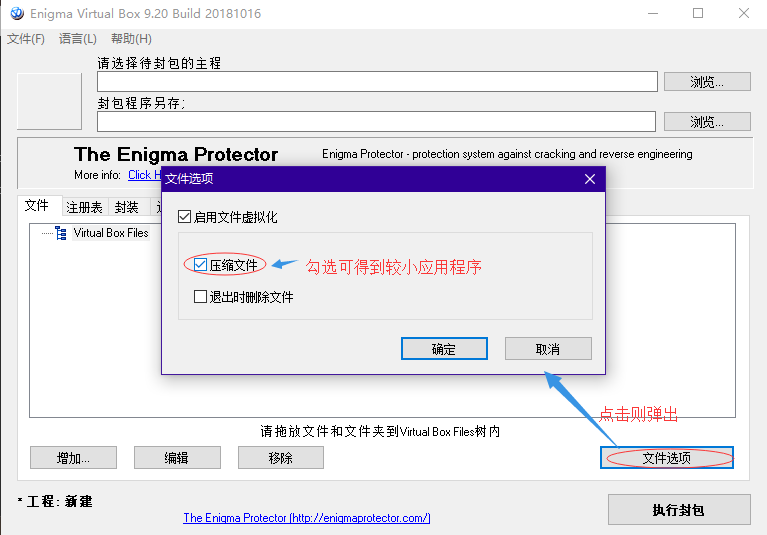Click 'The Enigma Protector' banner heading
The image size is (767, 535).
point(176,155)
